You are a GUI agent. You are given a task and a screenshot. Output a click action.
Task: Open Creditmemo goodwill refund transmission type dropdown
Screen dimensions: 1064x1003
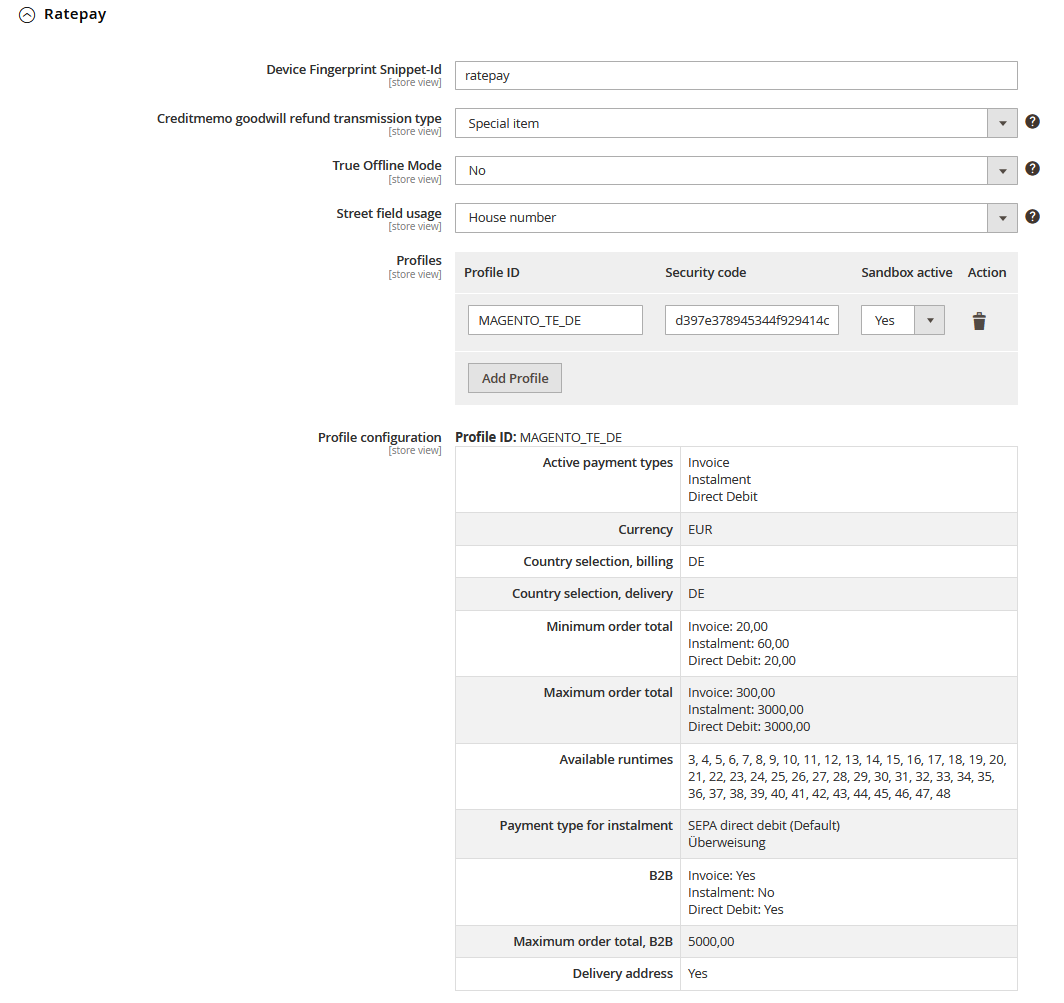pos(735,123)
